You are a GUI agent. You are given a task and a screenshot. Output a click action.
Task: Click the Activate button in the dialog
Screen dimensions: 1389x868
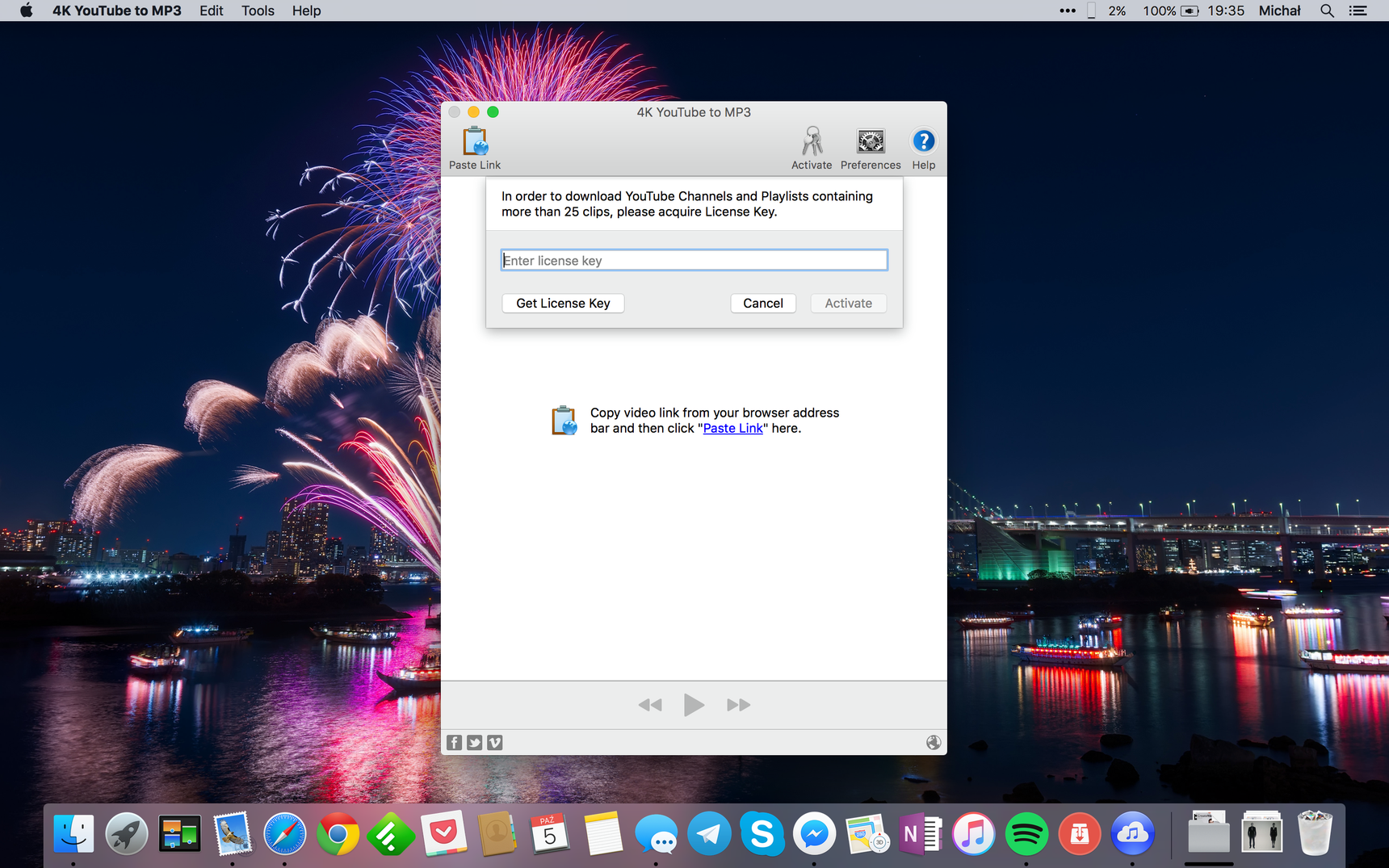(x=848, y=304)
